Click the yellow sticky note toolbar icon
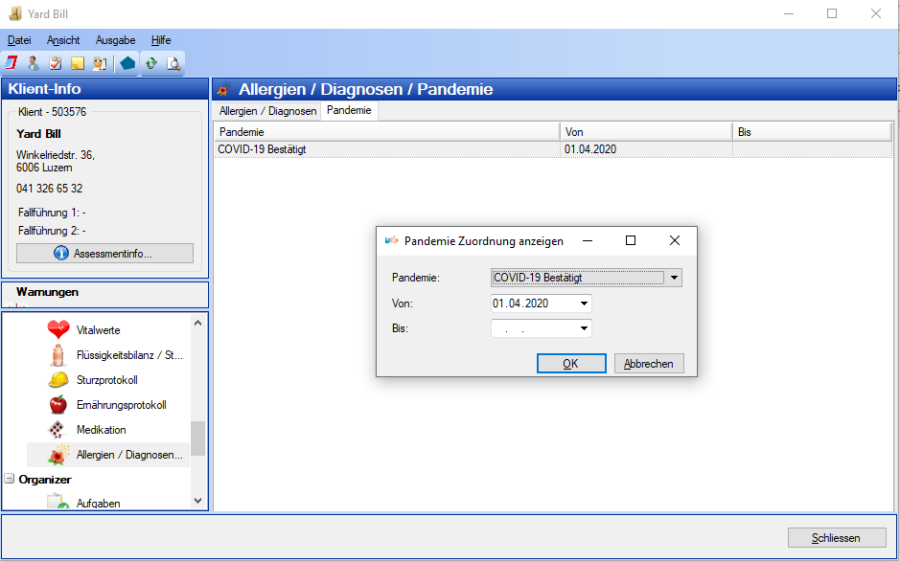Screen dimensions: 900x562 click(77, 63)
